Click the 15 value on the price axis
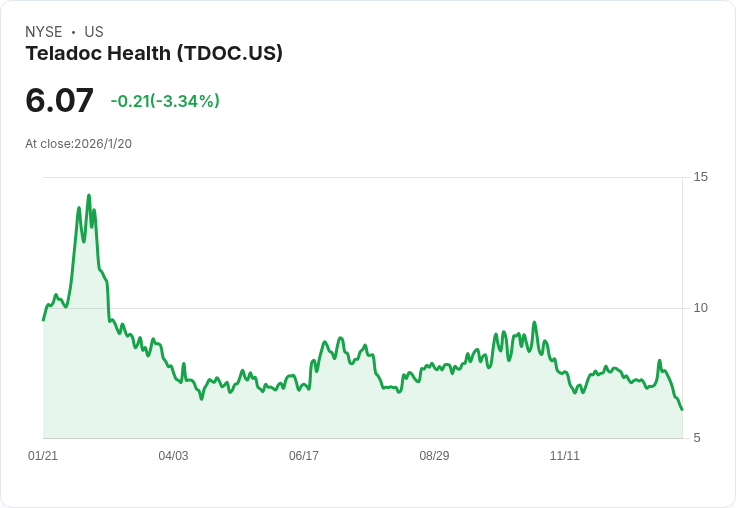Image resolution: width=736 pixels, height=508 pixels. [700, 177]
